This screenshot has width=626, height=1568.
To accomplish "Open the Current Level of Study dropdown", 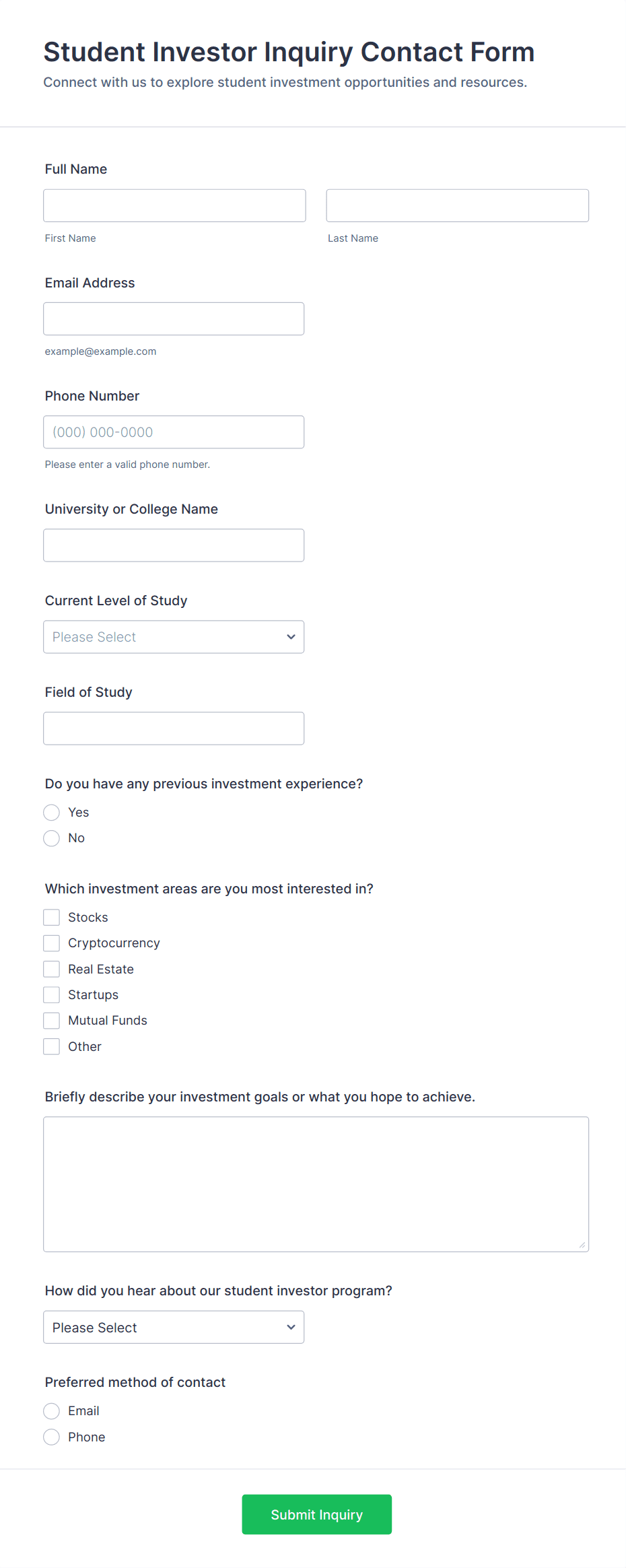I will pyautogui.click(x=174, y=637).
